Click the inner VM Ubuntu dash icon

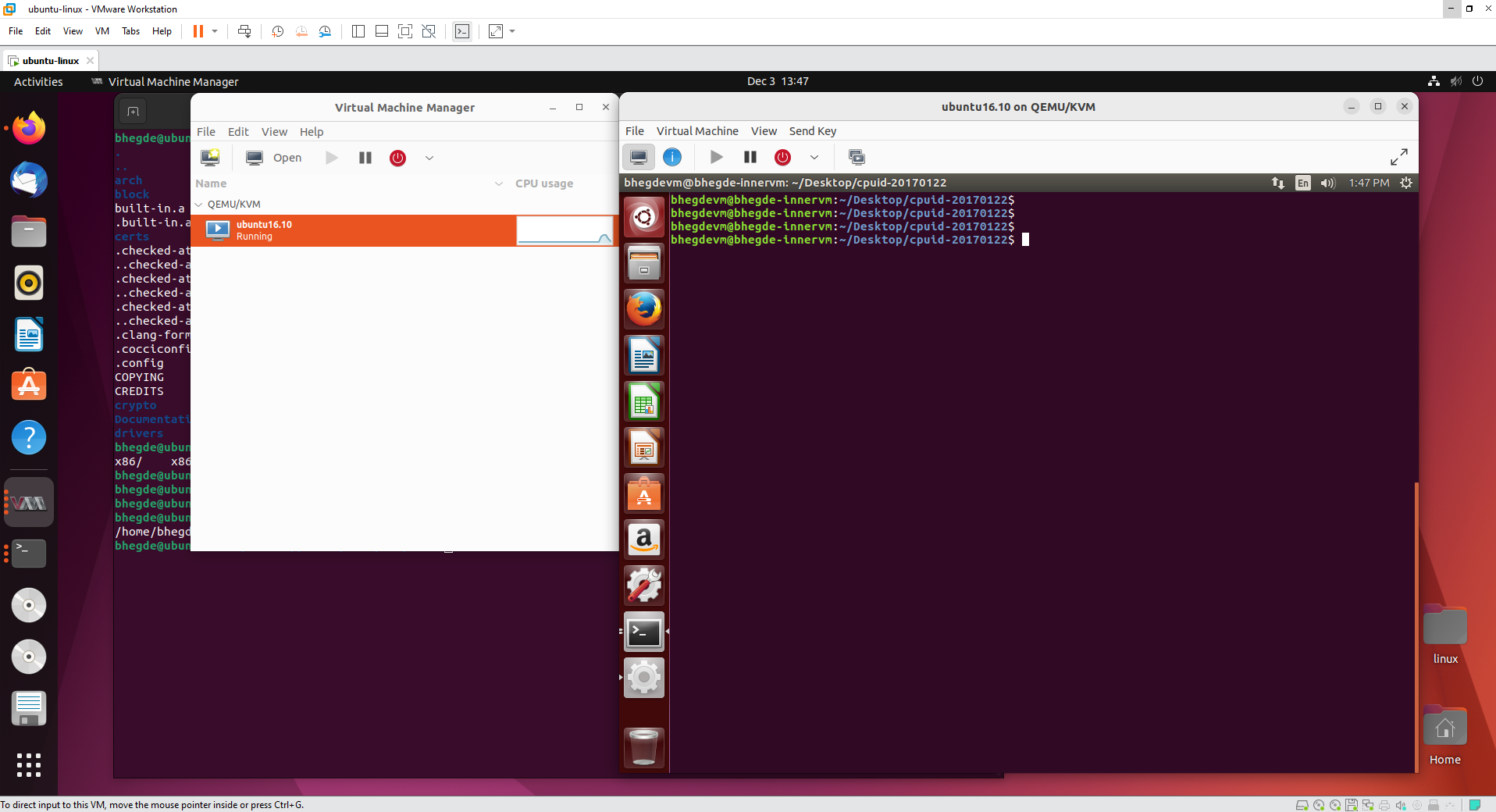(x=644, y=216)
